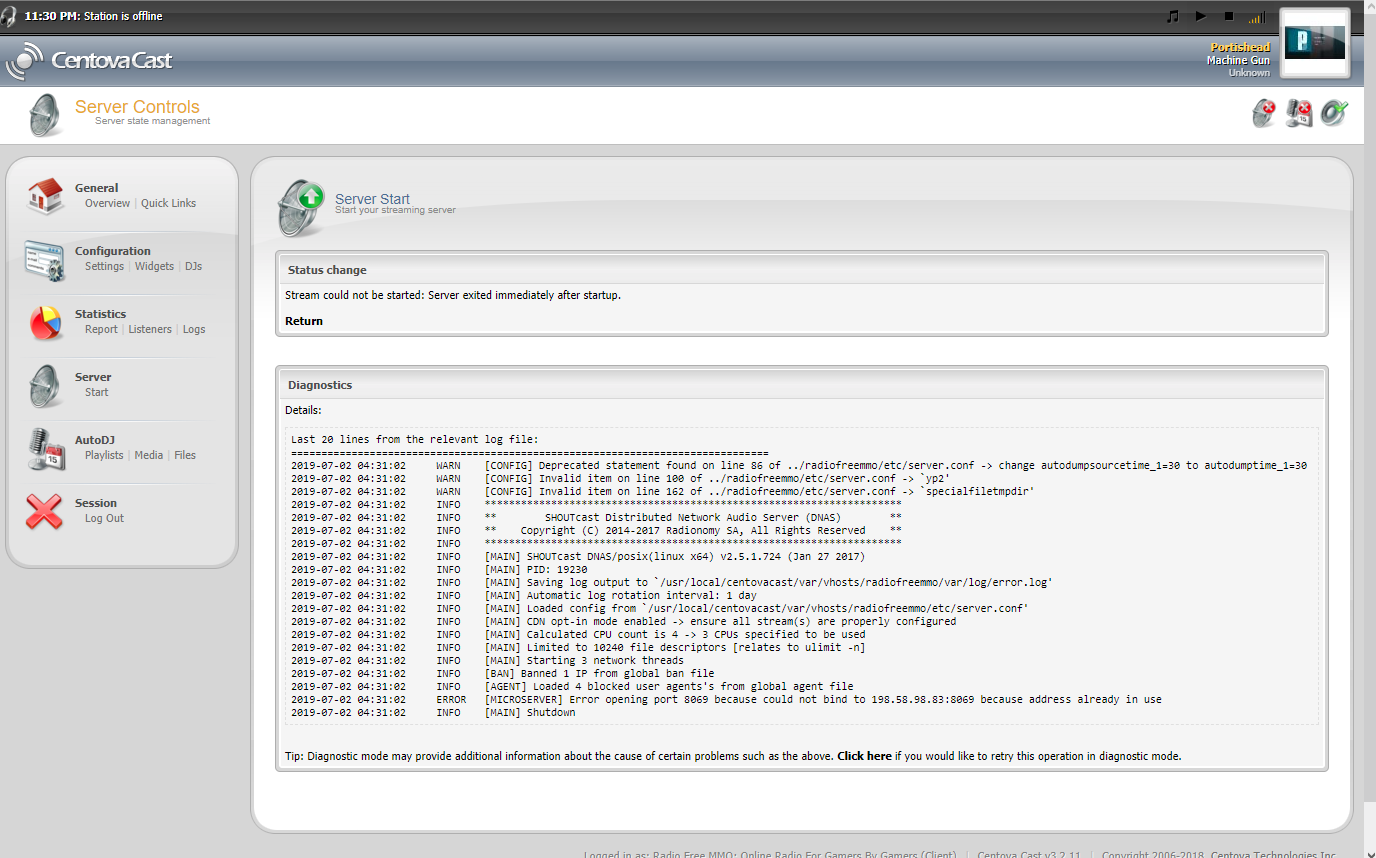Click the Server satellite dish icon in sidebar

[x=45, y=385]
